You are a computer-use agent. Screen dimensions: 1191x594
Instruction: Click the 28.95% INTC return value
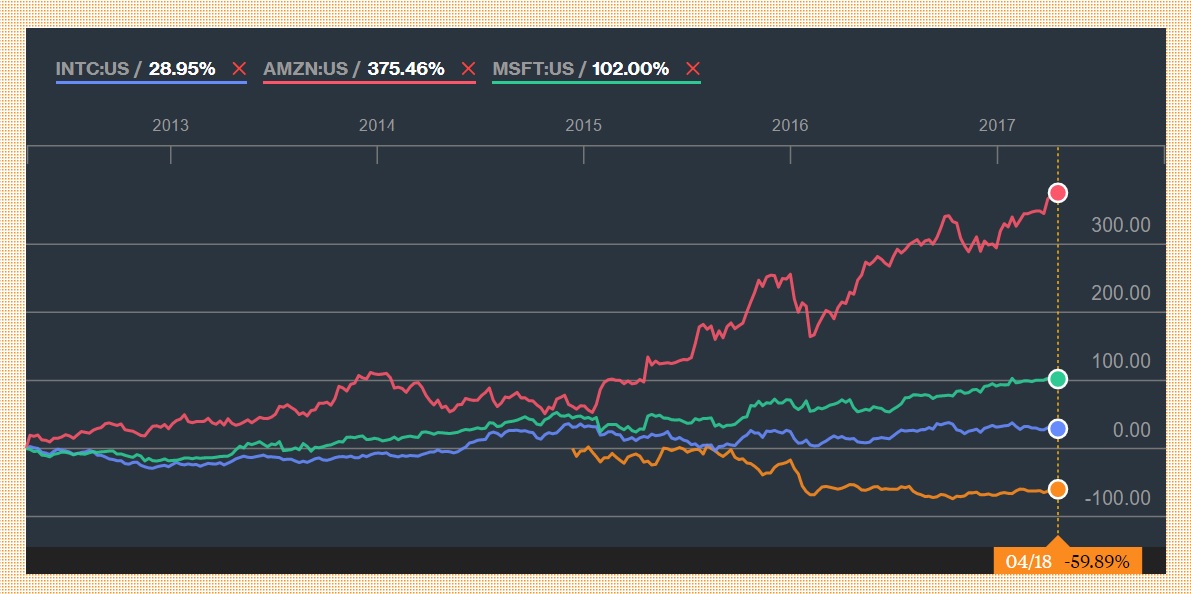[x=182, y=69]
